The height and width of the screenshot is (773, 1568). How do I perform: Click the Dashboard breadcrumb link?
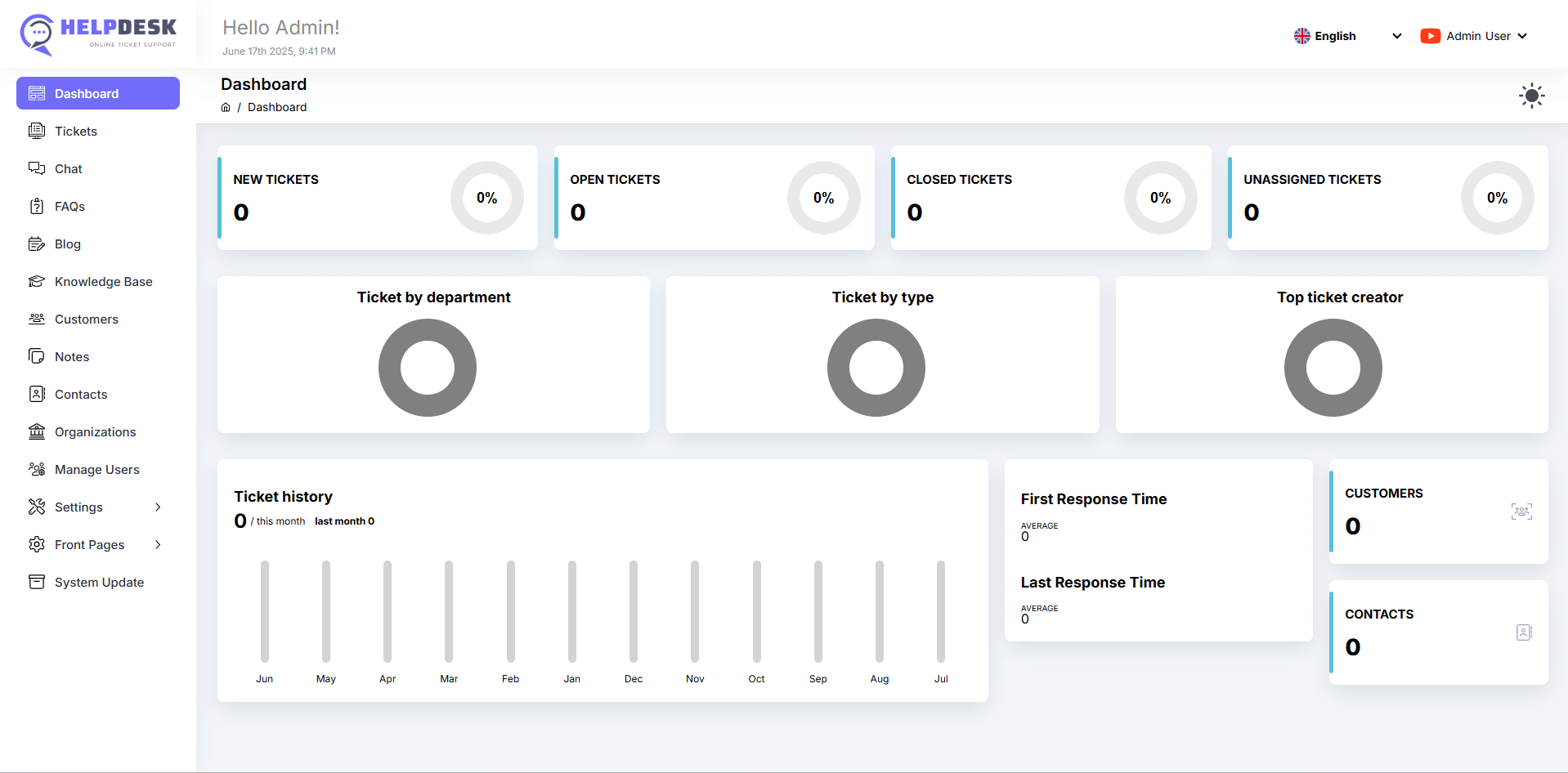[277, 107]
